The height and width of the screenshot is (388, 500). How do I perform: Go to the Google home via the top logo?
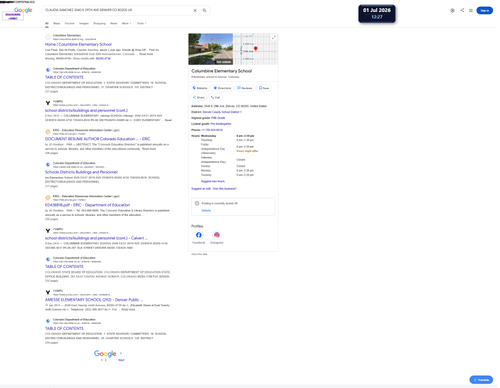coord(23,10)
